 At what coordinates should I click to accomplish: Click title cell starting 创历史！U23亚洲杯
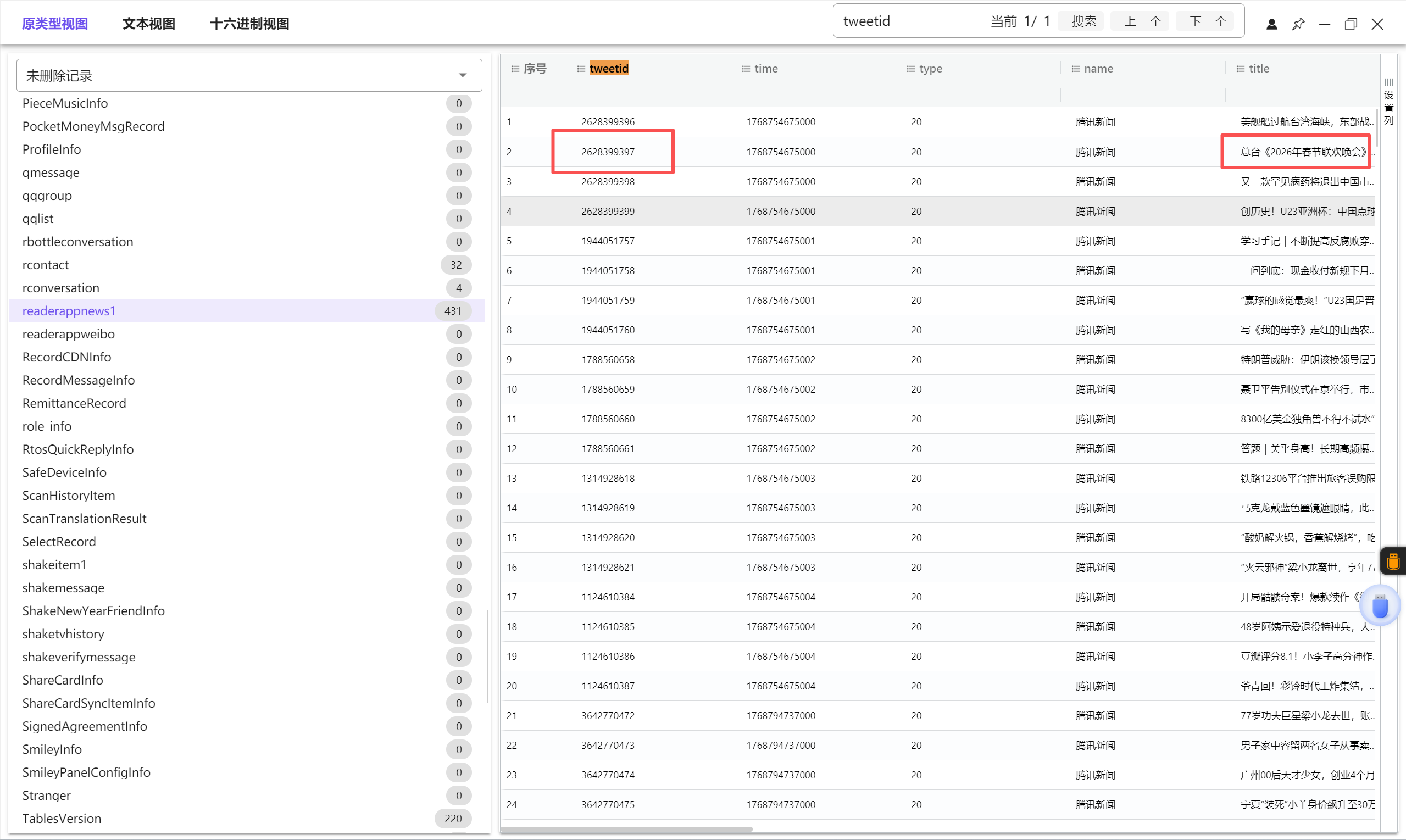[1308, 211]
